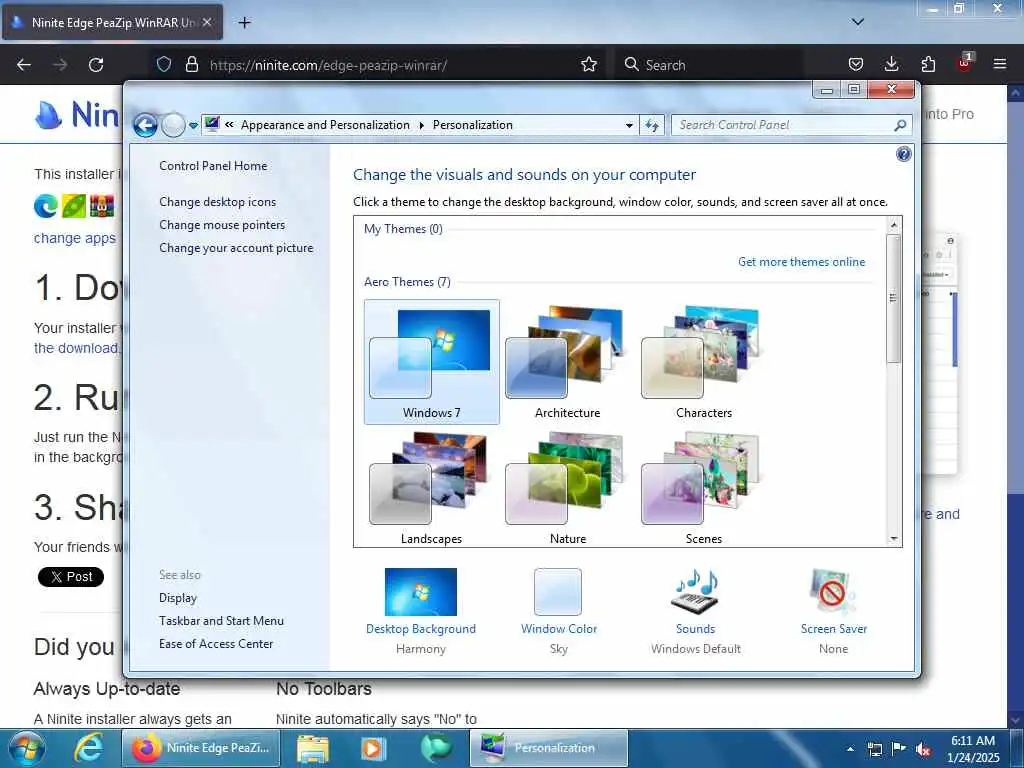Click the site padlock icon

click(191, 64)
